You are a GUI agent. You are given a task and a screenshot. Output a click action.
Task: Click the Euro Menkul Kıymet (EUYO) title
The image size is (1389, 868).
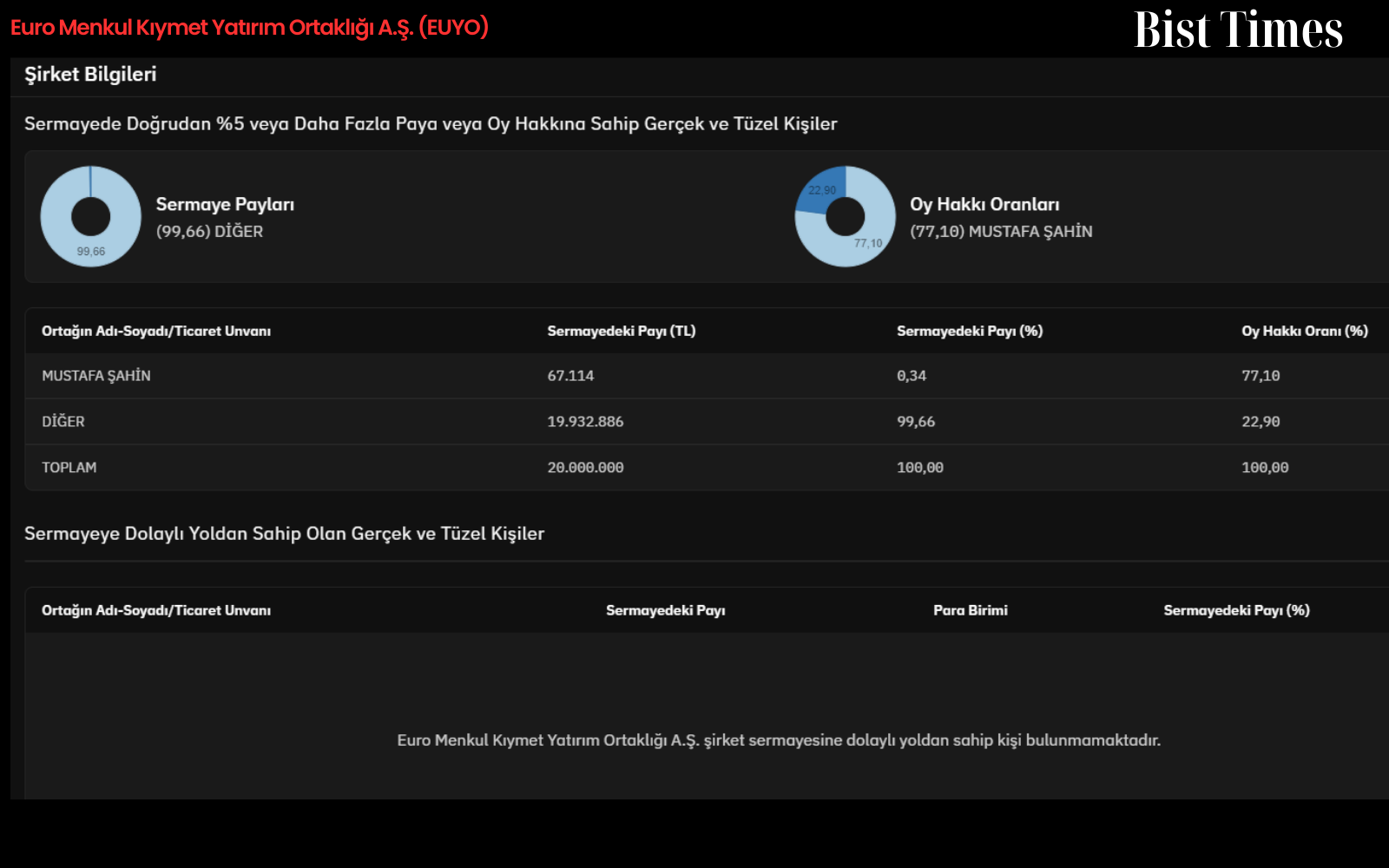249,28
